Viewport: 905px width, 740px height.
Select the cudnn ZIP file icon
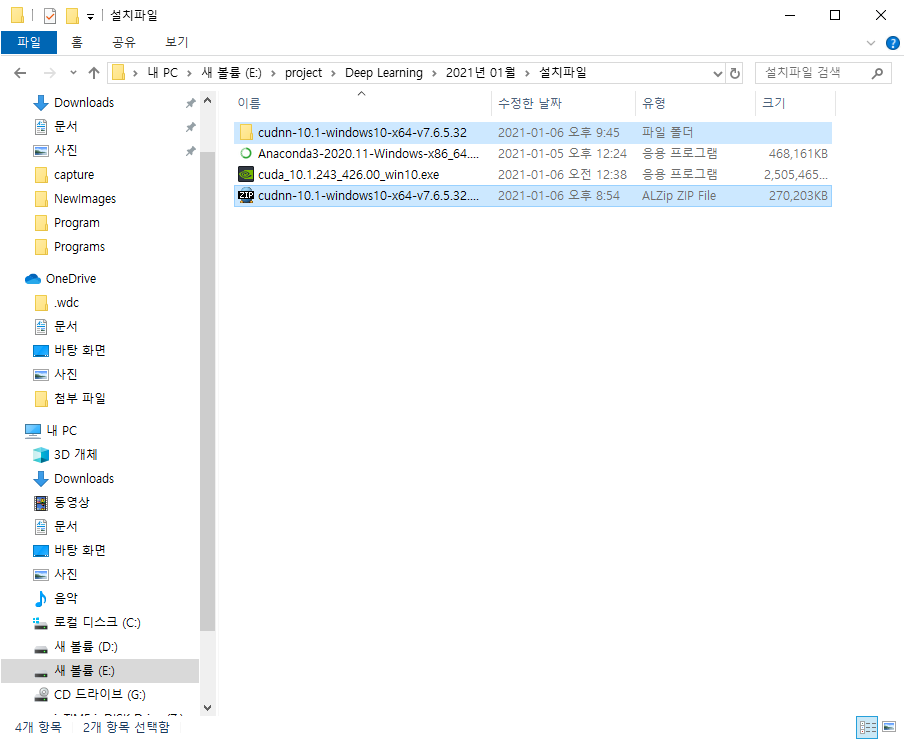click(246, 196)
